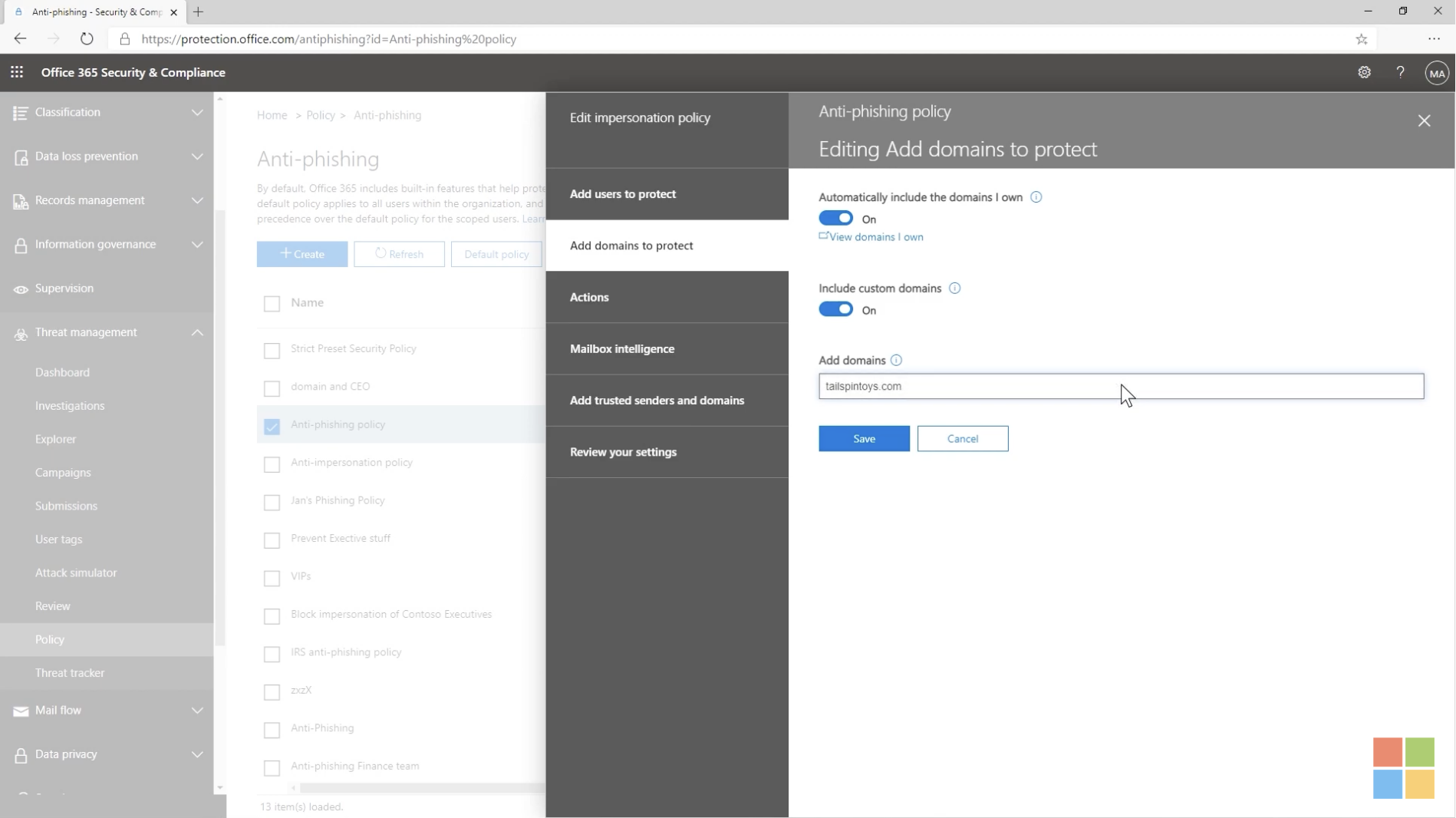Click the Microsoft logo color squares
The width and height of the screenshot is (1456, 818).
(1404, 768)
